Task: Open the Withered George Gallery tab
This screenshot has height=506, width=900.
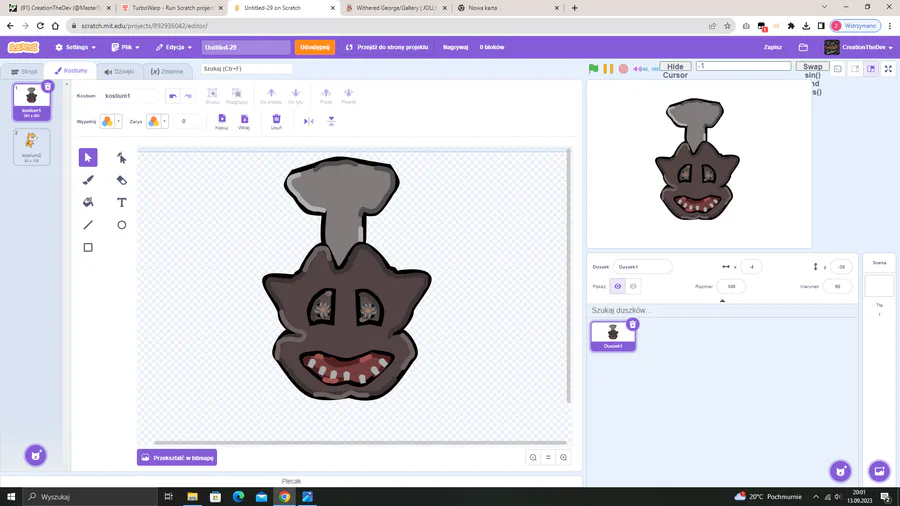Action: tap(396, 8)
